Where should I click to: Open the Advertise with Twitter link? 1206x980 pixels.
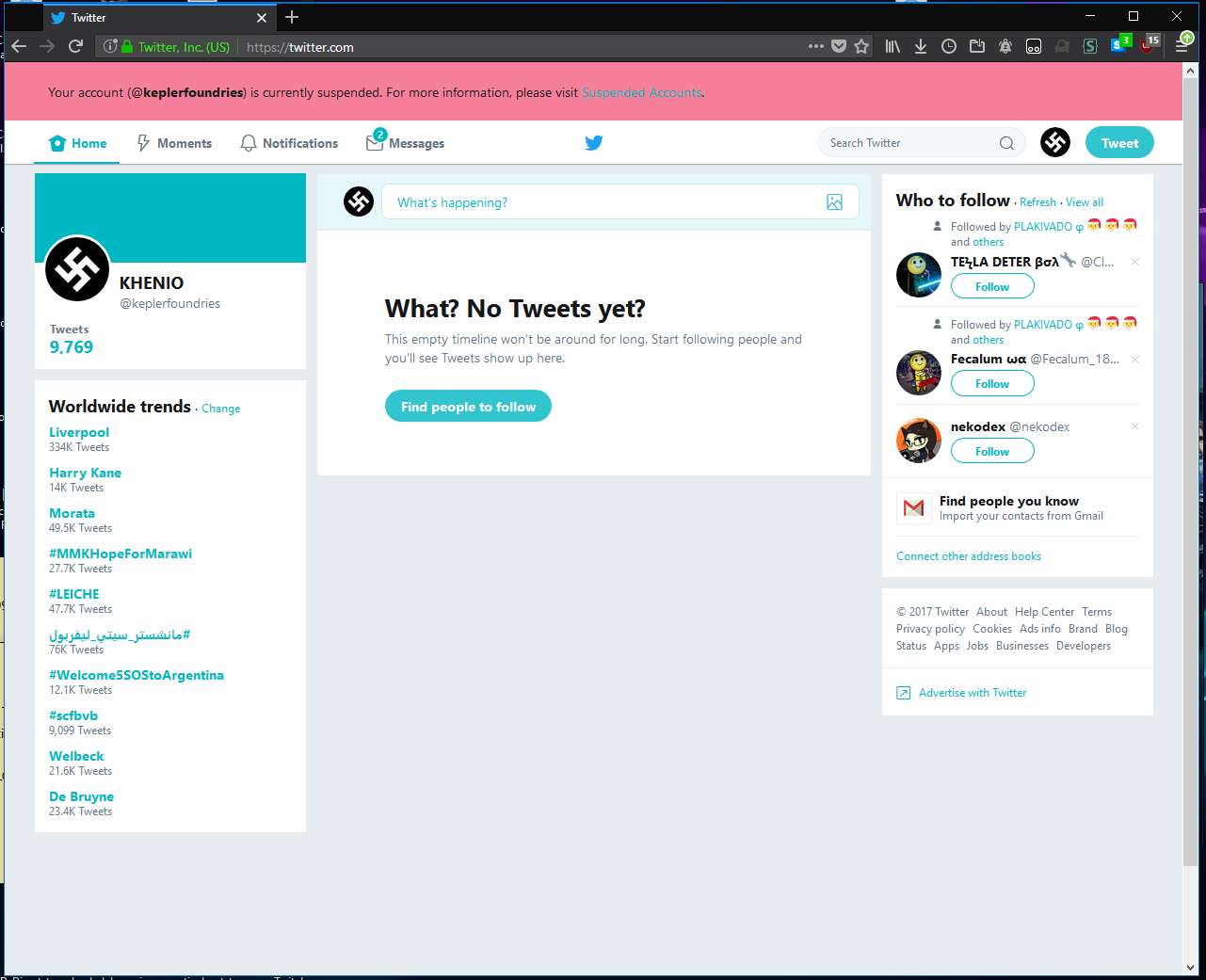tap(973, 693)
